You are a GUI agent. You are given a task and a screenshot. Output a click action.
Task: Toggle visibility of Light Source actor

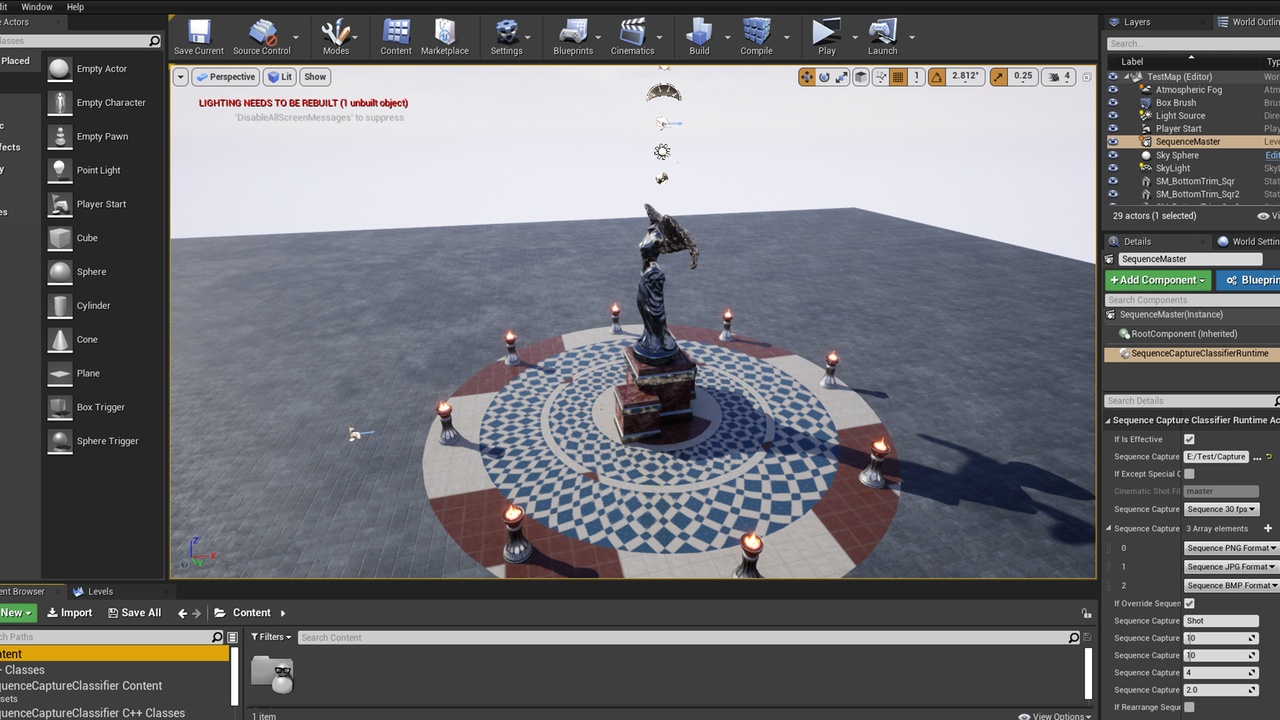[x=1113, y=116]
